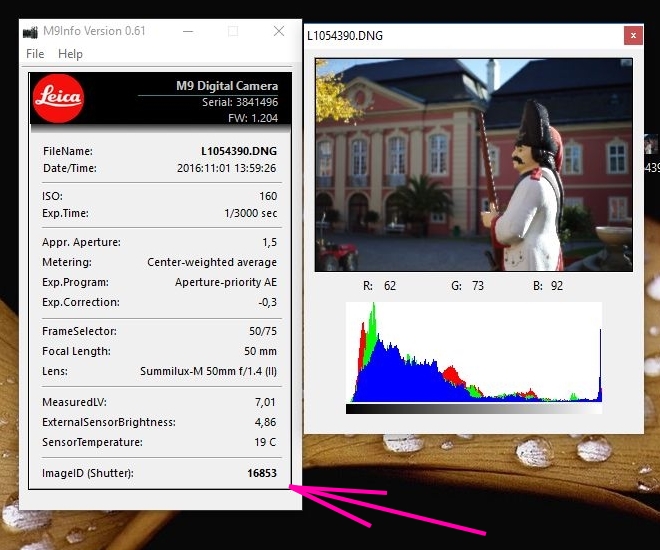The height and width of the screenshot is (550, 660).
Task: Minimize the M9Info window
Action: pyautogui.click(x=187, y=31)
